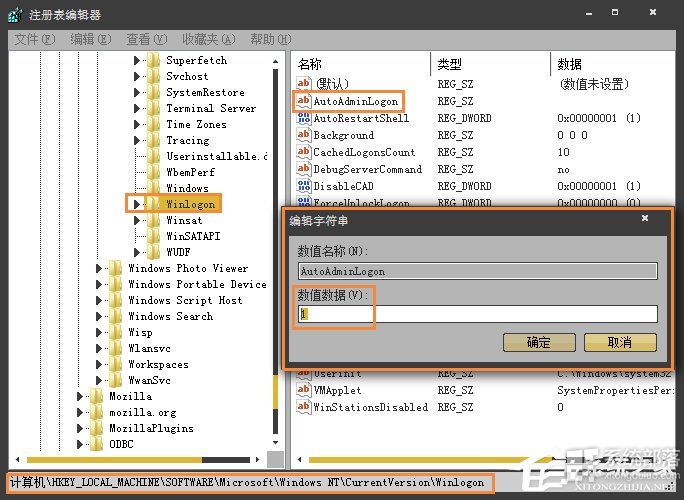Expand the WUDF tree node
The image size is (684, 500).
(137, 252)
